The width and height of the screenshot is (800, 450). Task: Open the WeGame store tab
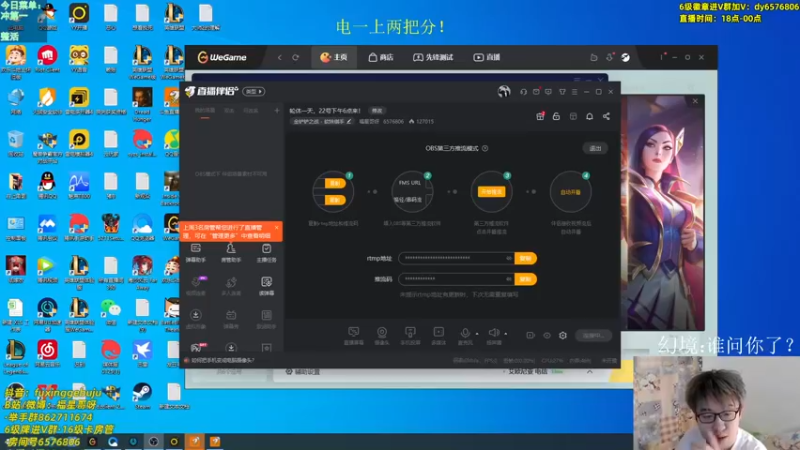(x=381, y=57)
